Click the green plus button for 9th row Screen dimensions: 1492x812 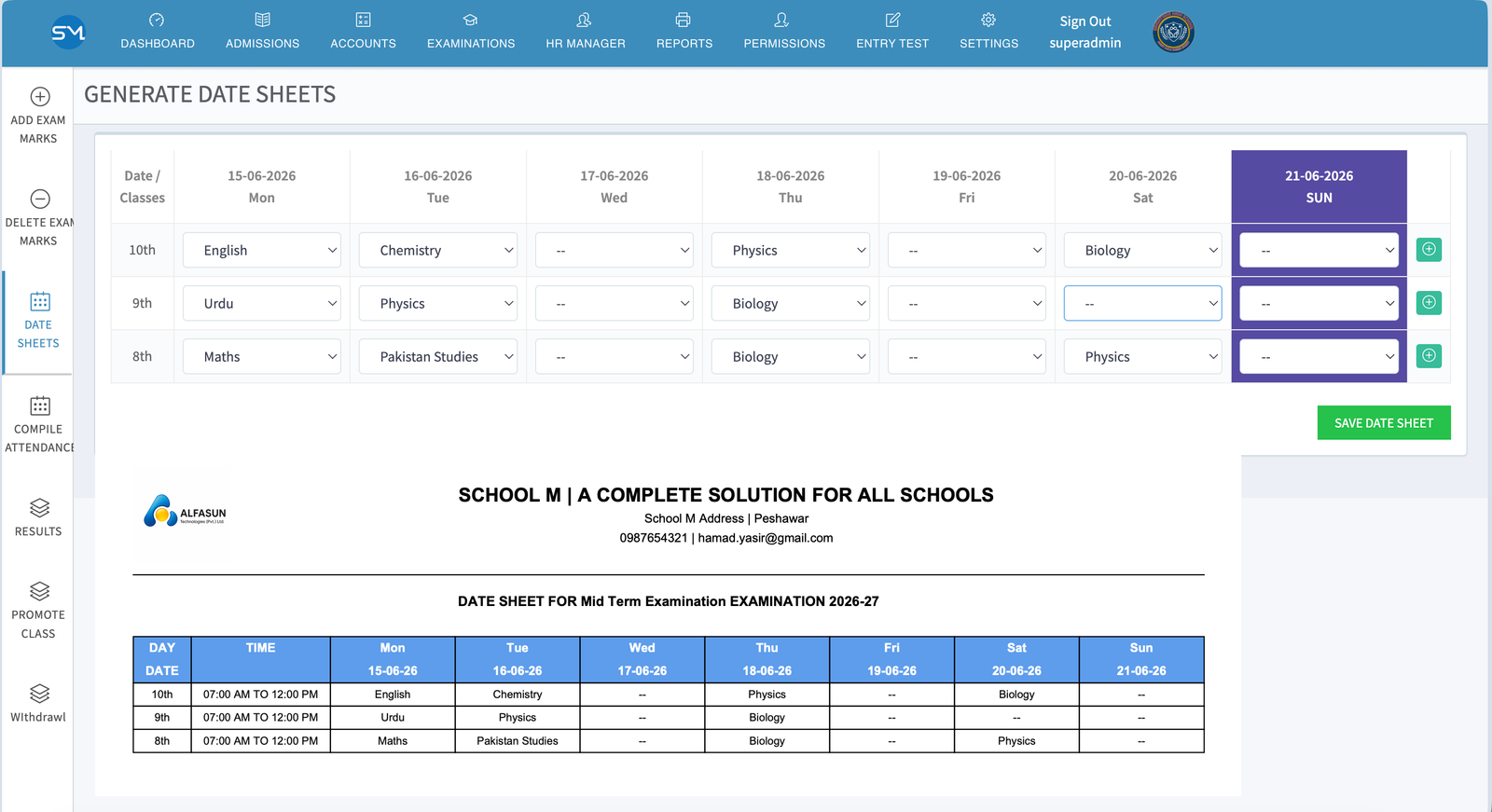(1429, 303)
